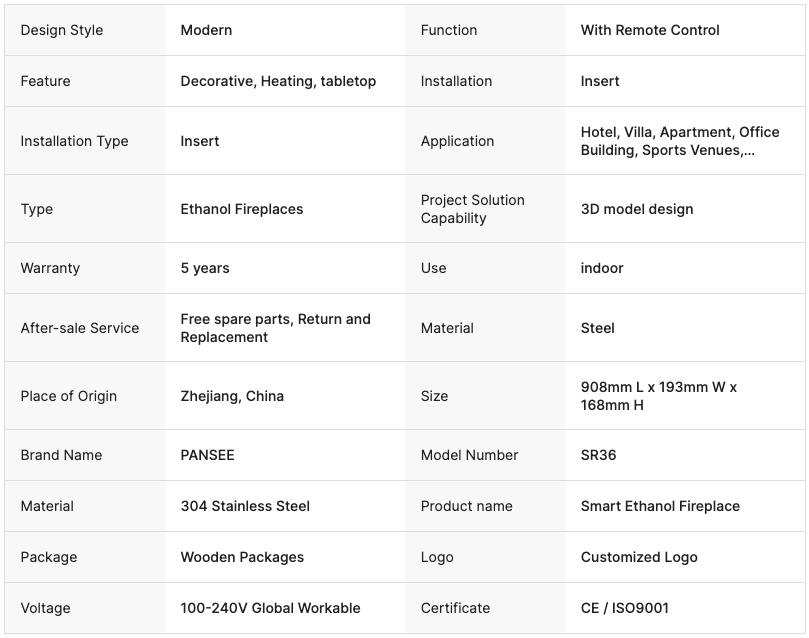Select the Modern value text
The width and height of the screenshot is (809, 638).
(206, 30)
